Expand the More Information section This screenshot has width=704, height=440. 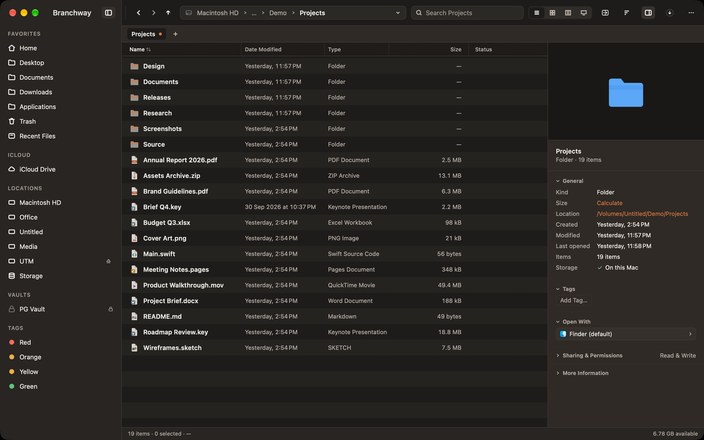582,373
